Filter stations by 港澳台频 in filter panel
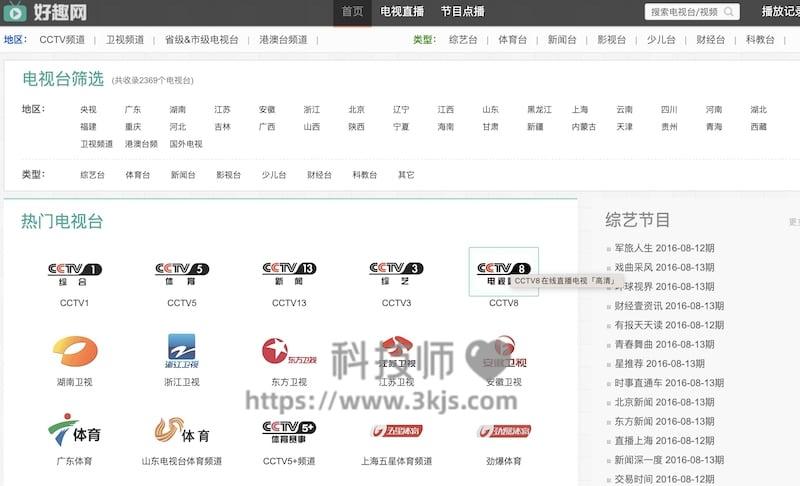Viewport: 800px width, 486px height. click(x=141, y=144)
